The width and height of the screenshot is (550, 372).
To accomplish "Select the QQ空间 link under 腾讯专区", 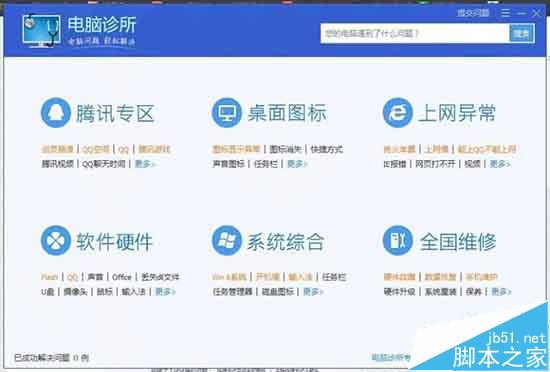I will (x=96, y=150).
